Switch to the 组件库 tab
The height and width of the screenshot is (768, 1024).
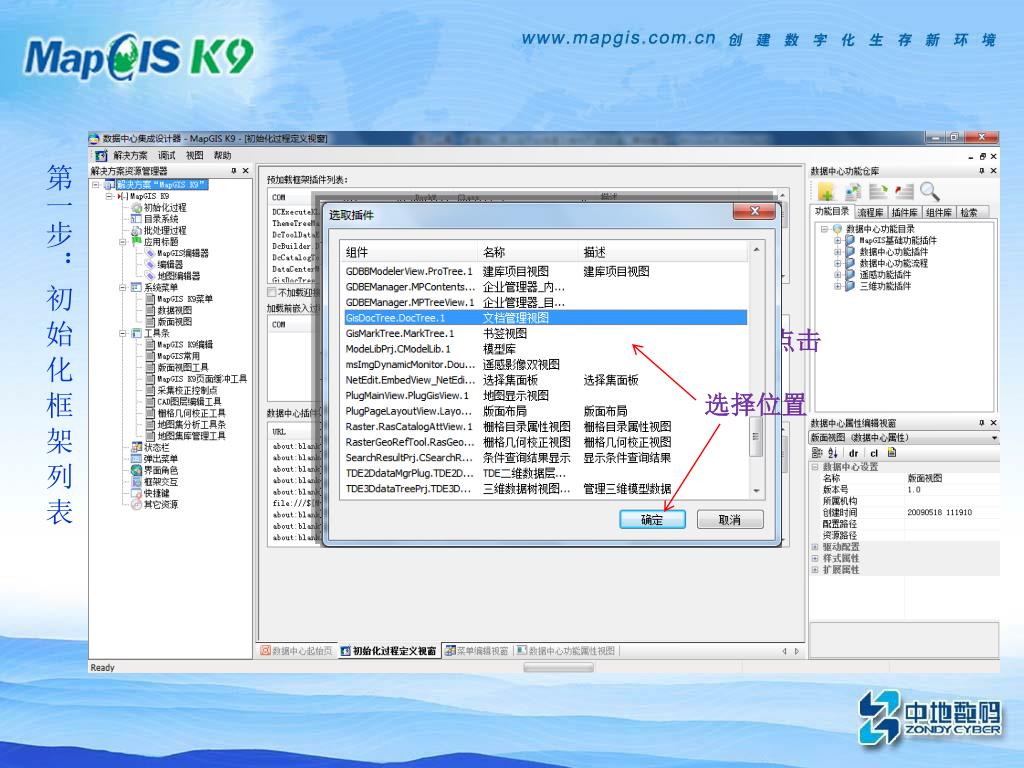(x=938, y=212)
